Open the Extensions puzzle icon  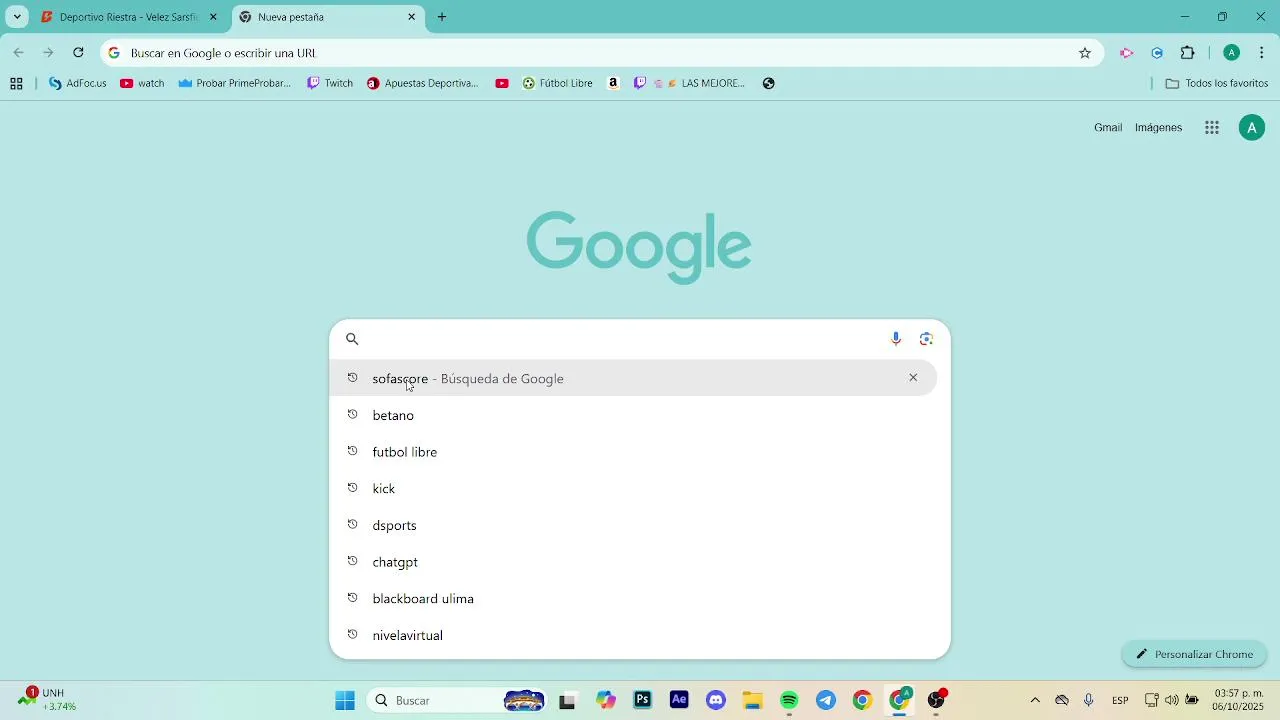point(1188,53)
